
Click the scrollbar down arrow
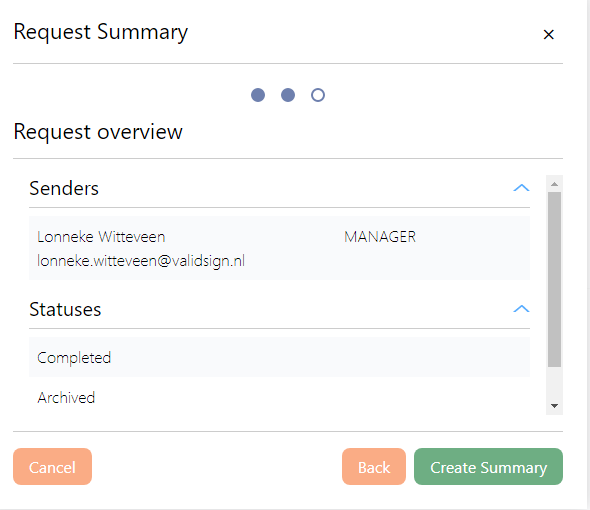point(554,406)
